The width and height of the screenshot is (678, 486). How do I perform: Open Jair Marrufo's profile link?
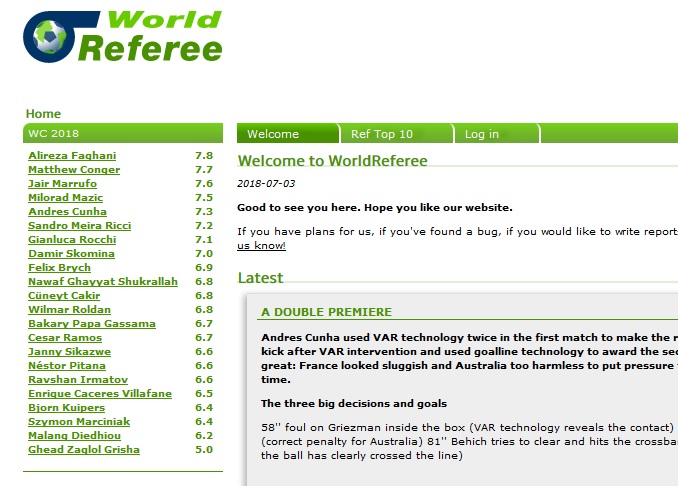(x=62, y=184)
